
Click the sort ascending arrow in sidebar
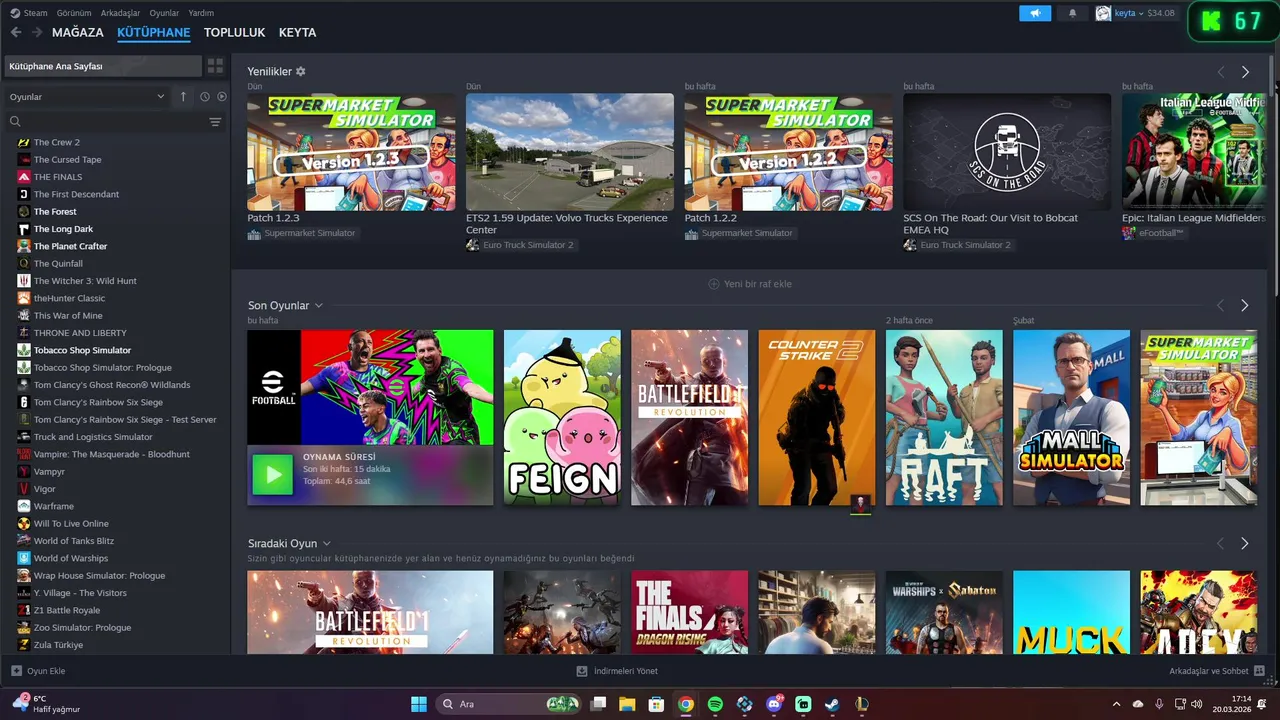pyautogui.click(x=183, y=97)
